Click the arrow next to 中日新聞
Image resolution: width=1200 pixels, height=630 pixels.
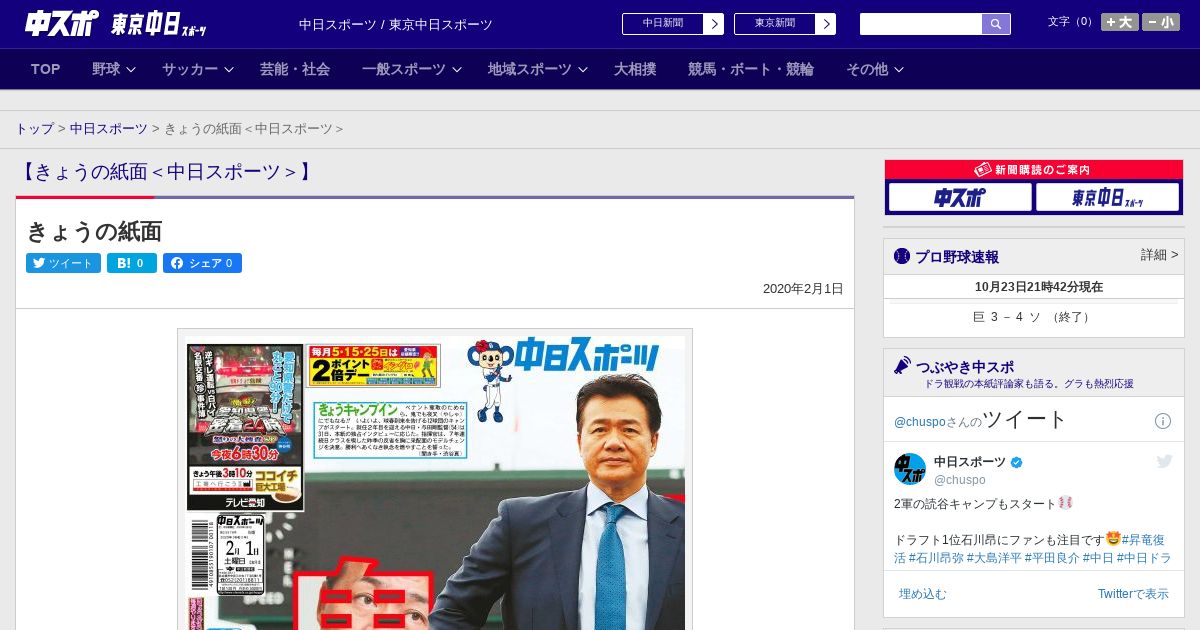click(x=714, y=24)
